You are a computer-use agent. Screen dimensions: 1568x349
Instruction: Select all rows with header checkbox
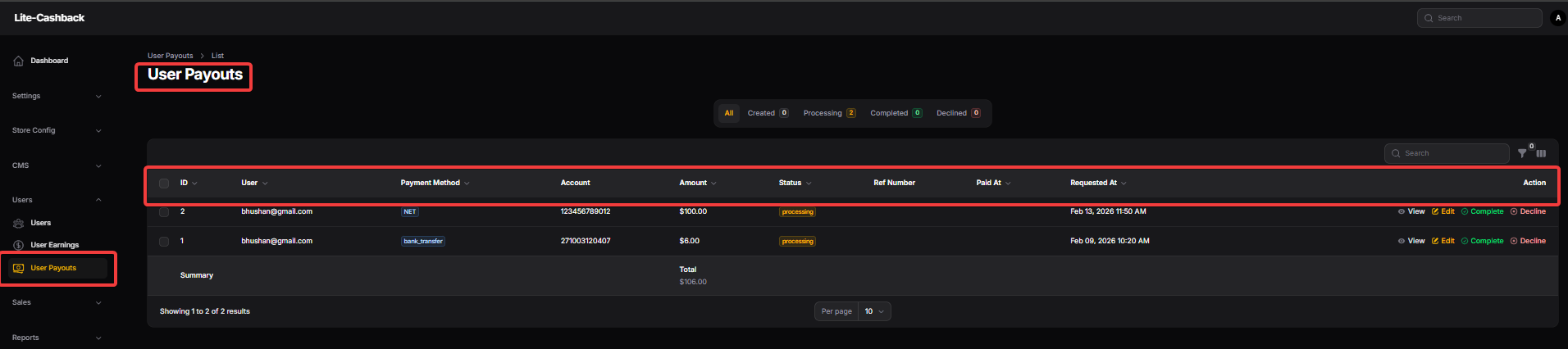164,184
